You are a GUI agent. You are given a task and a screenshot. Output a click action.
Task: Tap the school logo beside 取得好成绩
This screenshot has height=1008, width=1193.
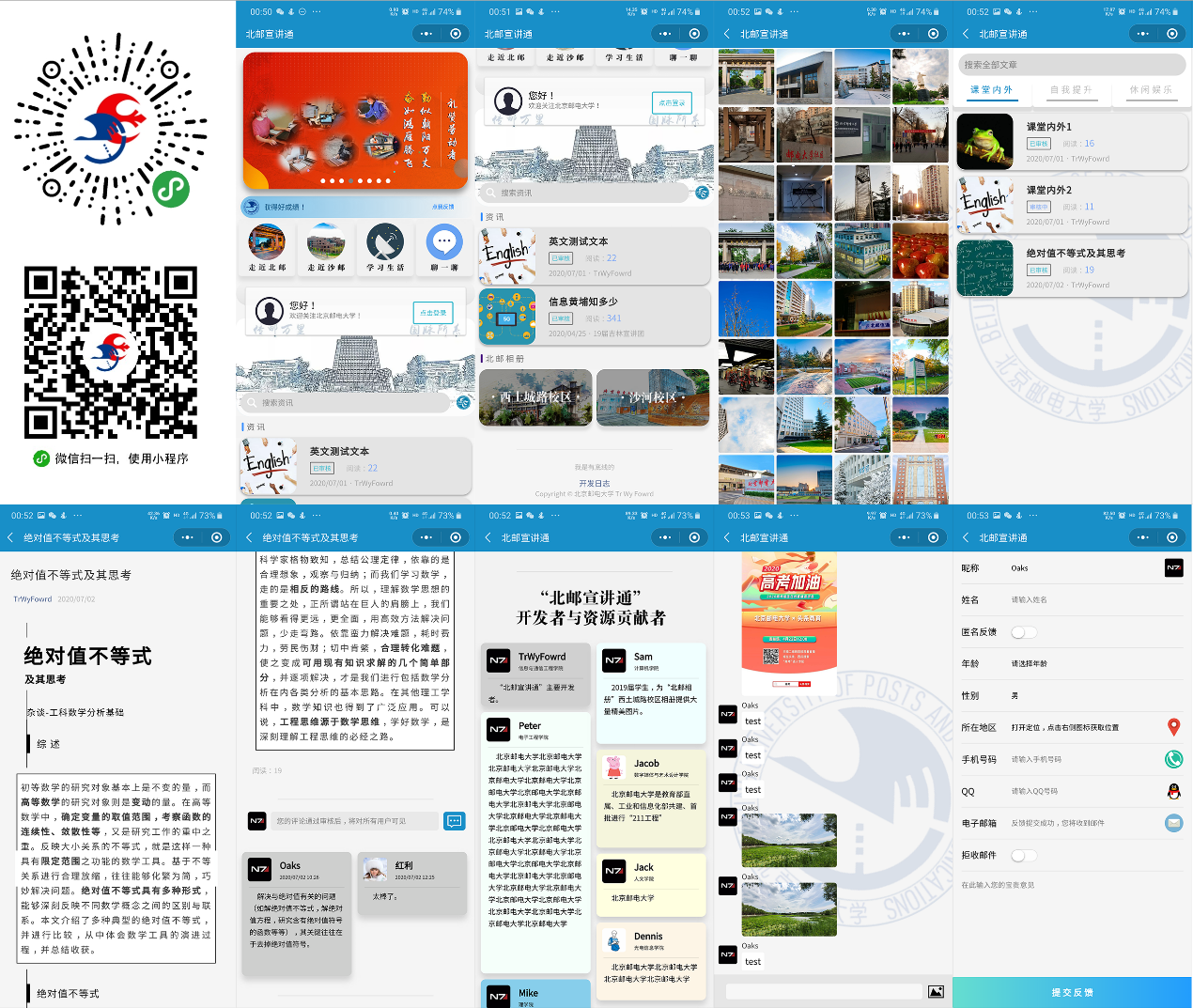point(251,207)
